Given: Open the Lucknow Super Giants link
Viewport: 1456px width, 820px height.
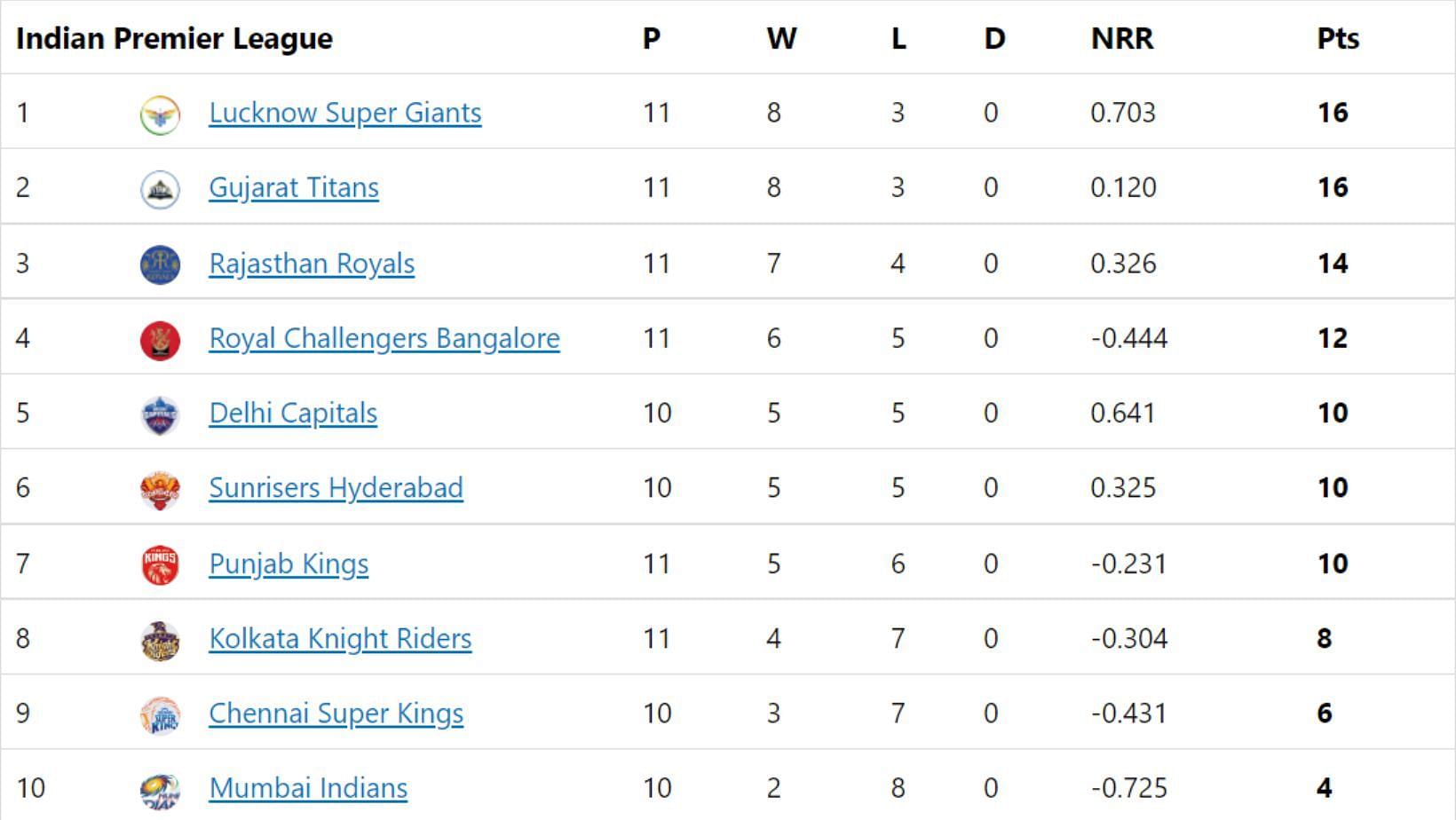Looking at the screenshot, I should pyautogui.click(x=345, y=113).
